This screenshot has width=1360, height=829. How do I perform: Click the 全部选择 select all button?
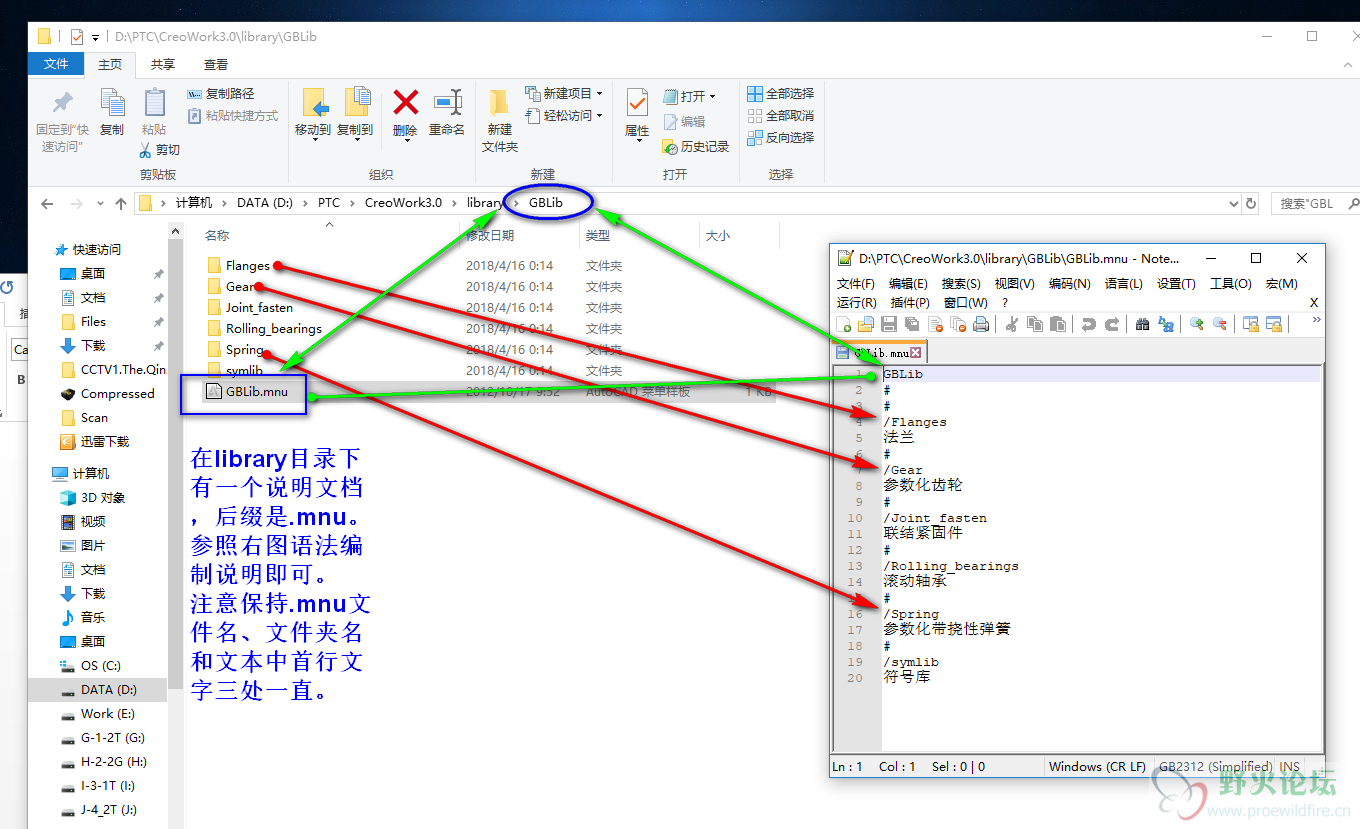pyautogui.click(x=781, y=94)
